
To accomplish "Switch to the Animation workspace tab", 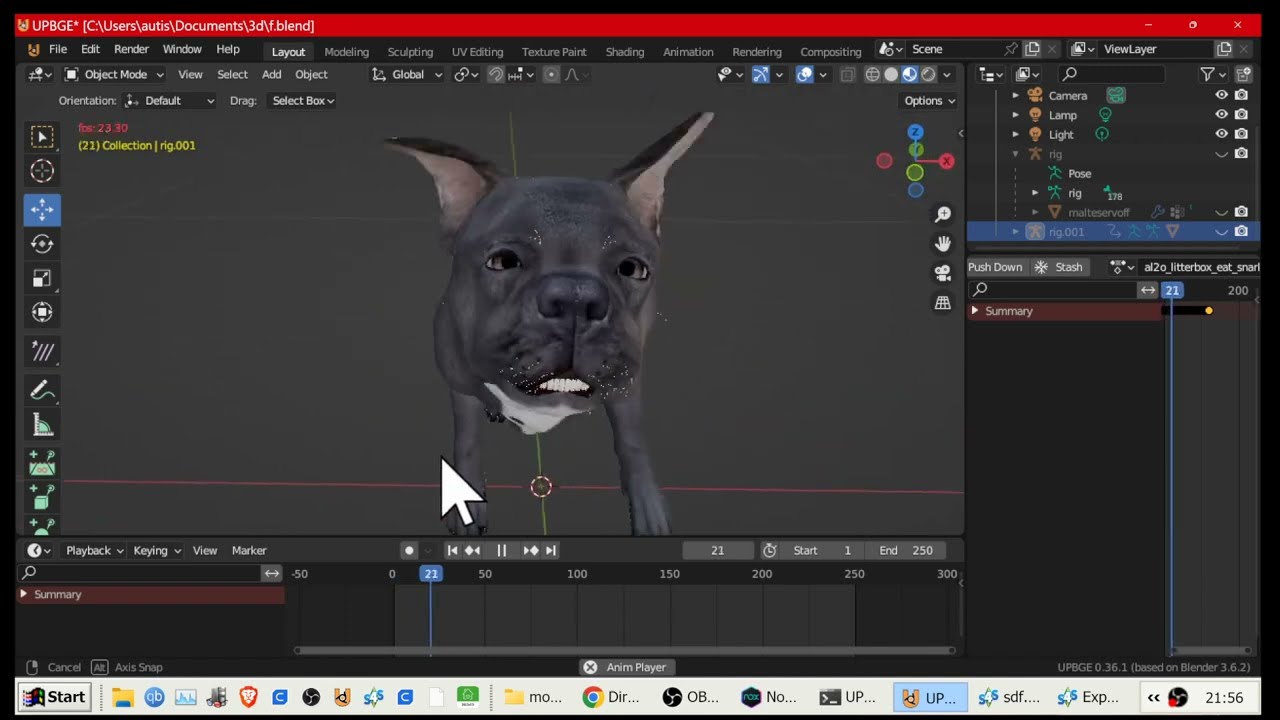I will pyautogui.click(x=688, y=51).
